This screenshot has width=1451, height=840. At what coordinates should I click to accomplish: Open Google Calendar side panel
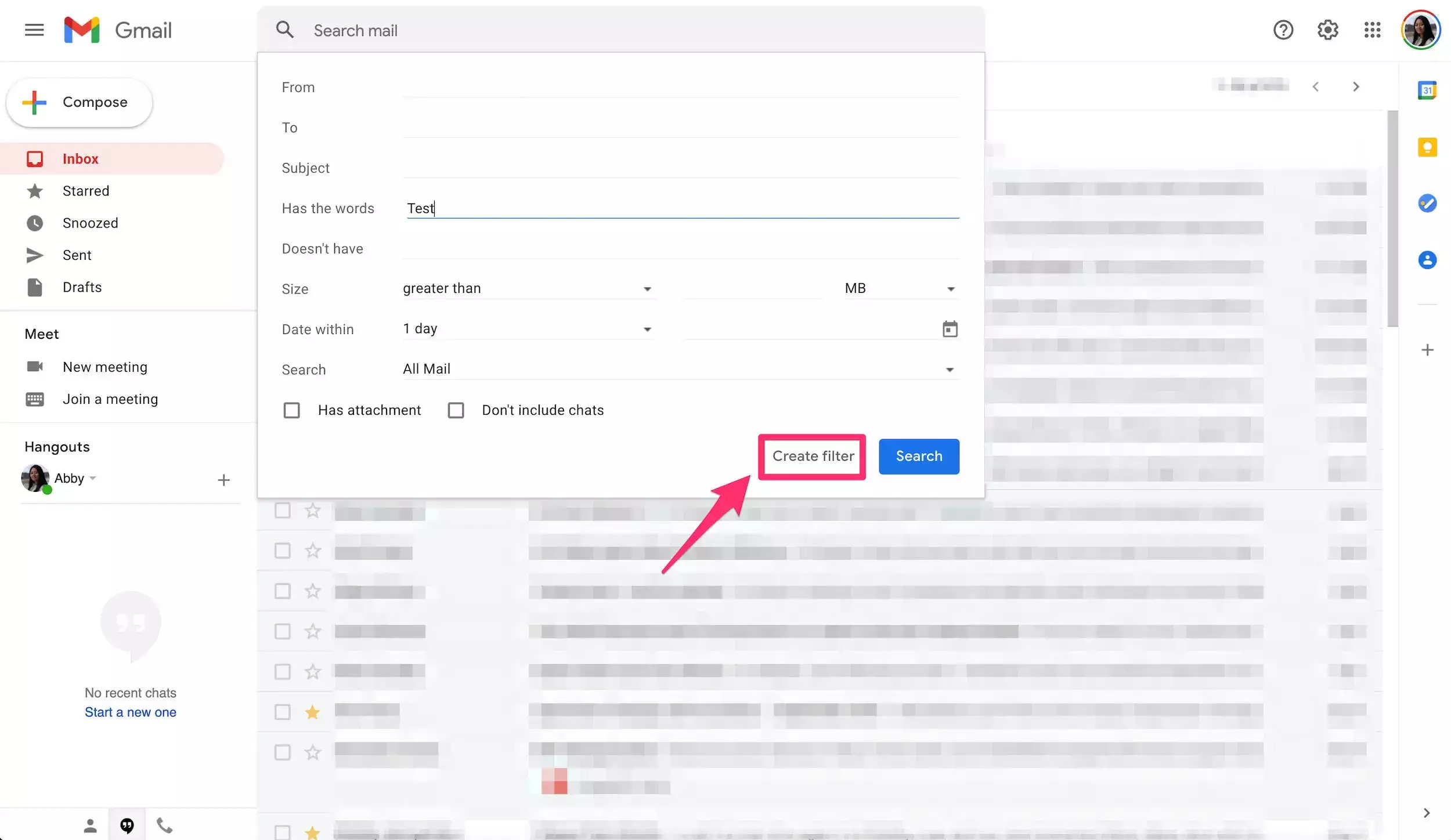click(x=1427, y=90)
